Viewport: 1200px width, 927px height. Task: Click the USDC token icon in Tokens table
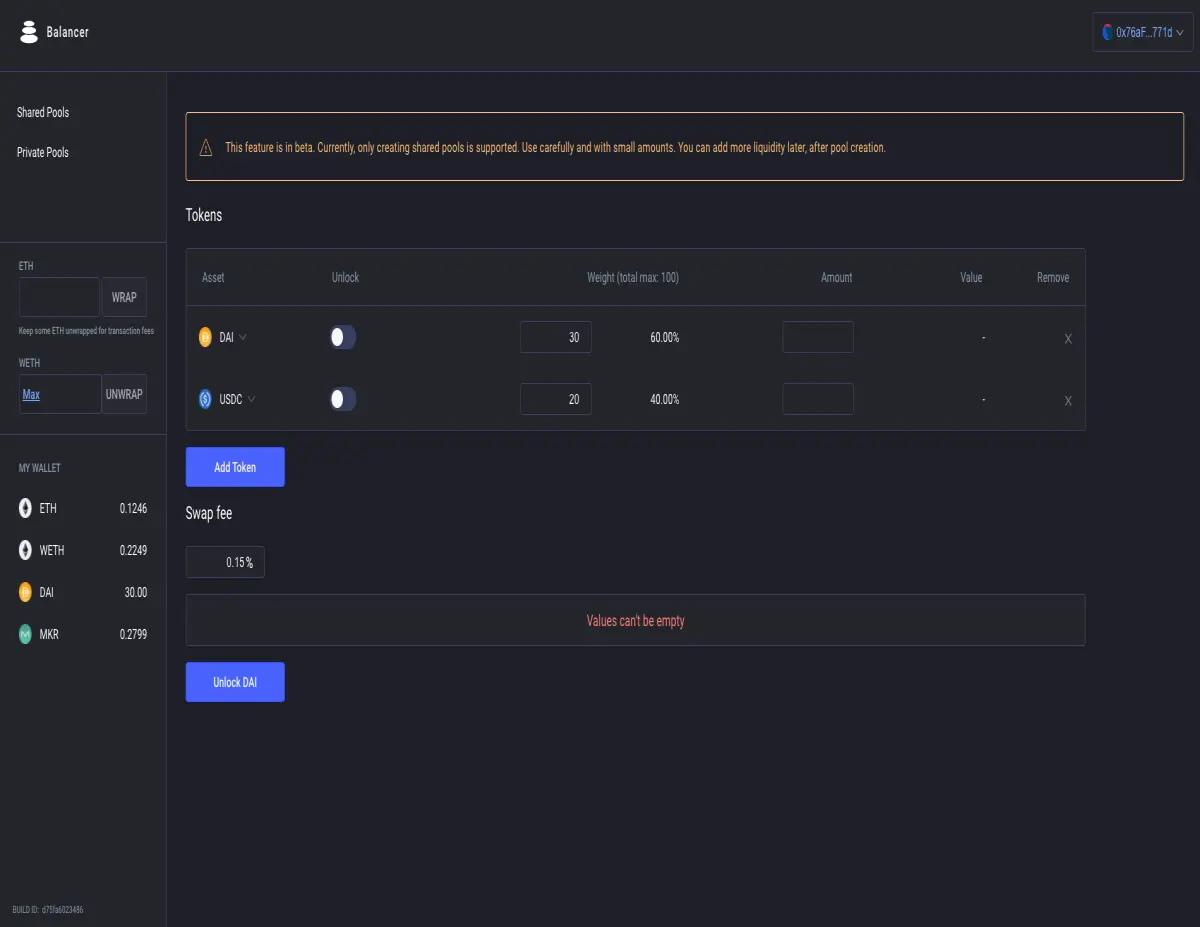pos(206,399)
